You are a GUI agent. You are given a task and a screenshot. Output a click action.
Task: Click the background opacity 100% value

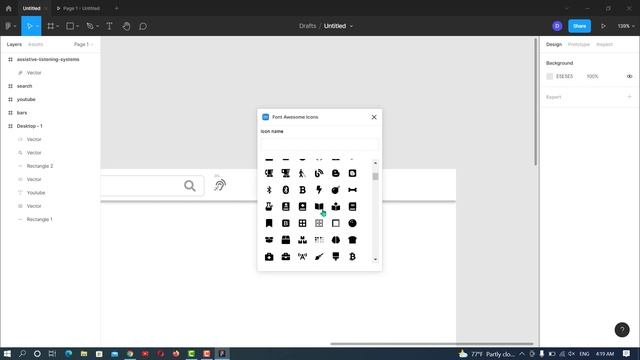[592, 76]
